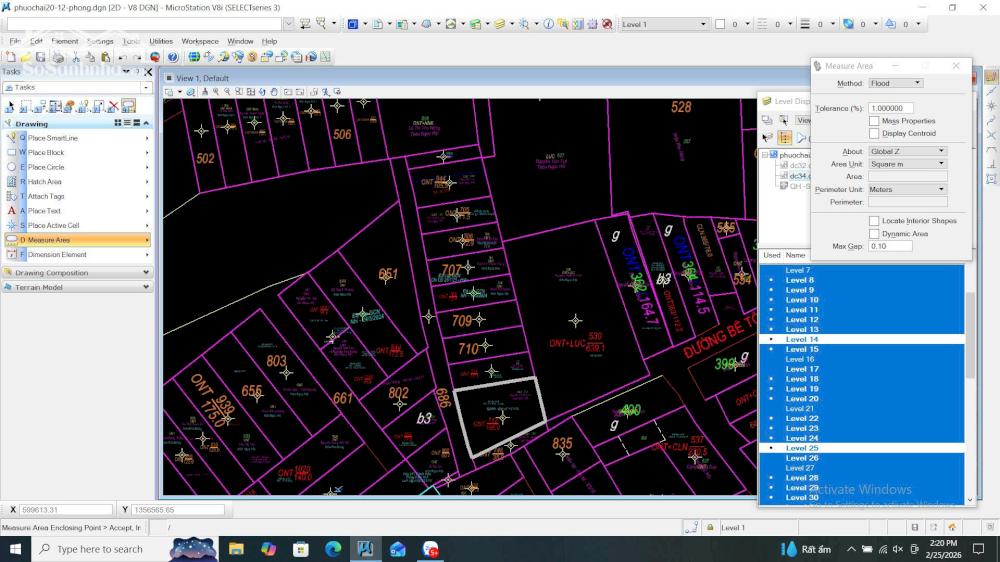Open the Area Unit dropdown
The height and width of the screenshot is (562, 1000).
907,164
